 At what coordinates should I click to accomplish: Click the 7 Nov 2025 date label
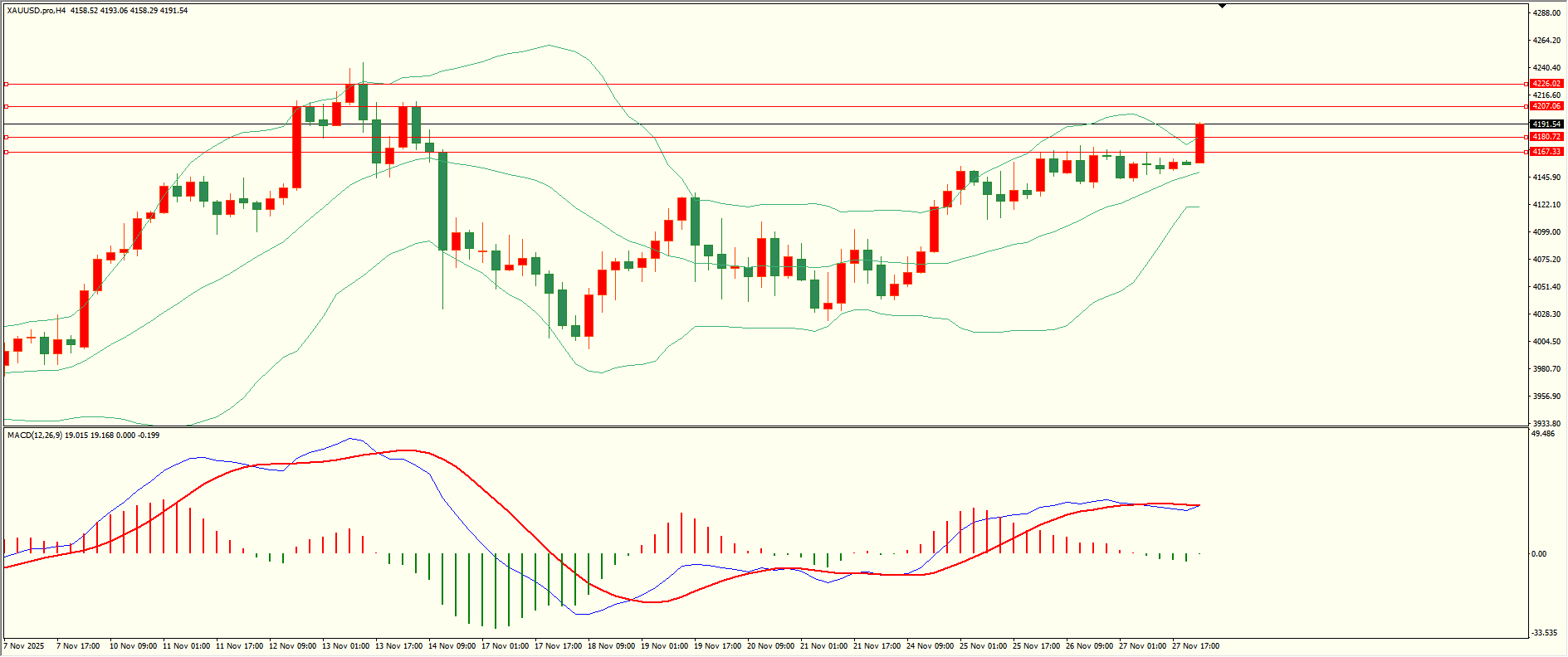pos(24,645)
